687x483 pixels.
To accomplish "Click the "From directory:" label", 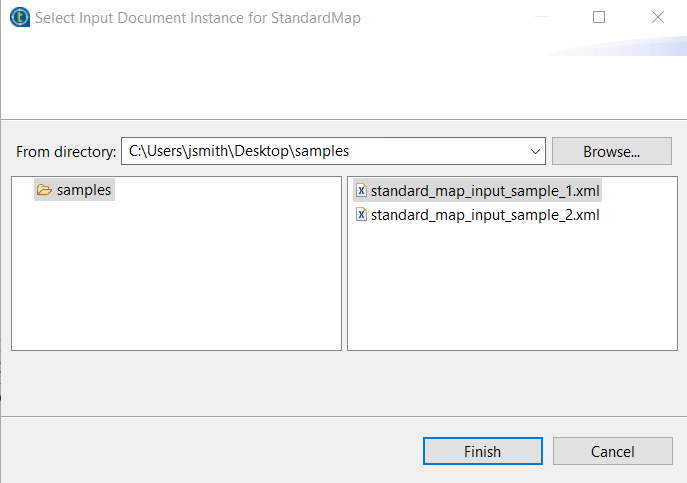I will [x=66, y=152].
